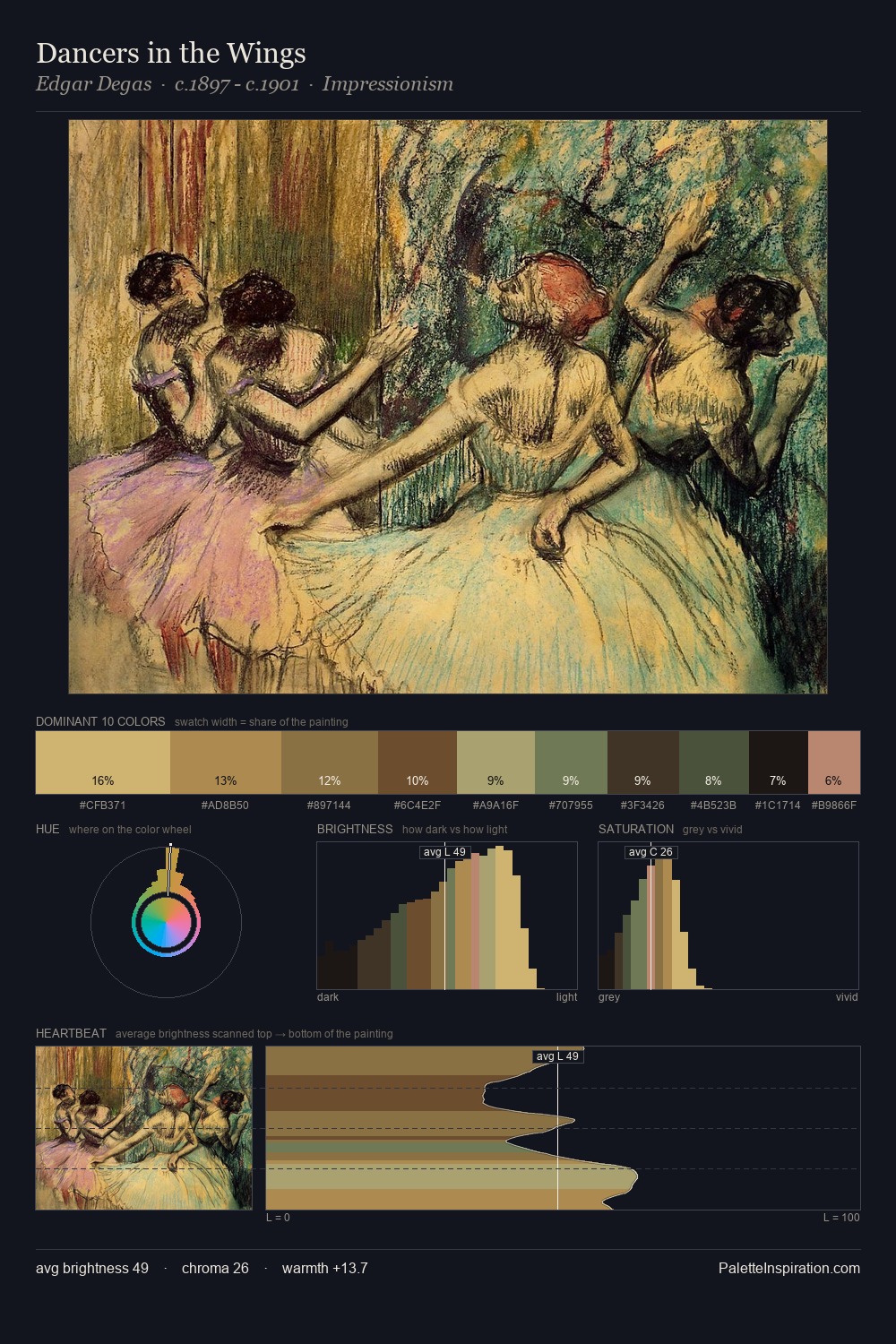Click the 'light' brightness axis label
Image resolution: width=896 pixels, height=1344 pixels.
pos(567,997)
